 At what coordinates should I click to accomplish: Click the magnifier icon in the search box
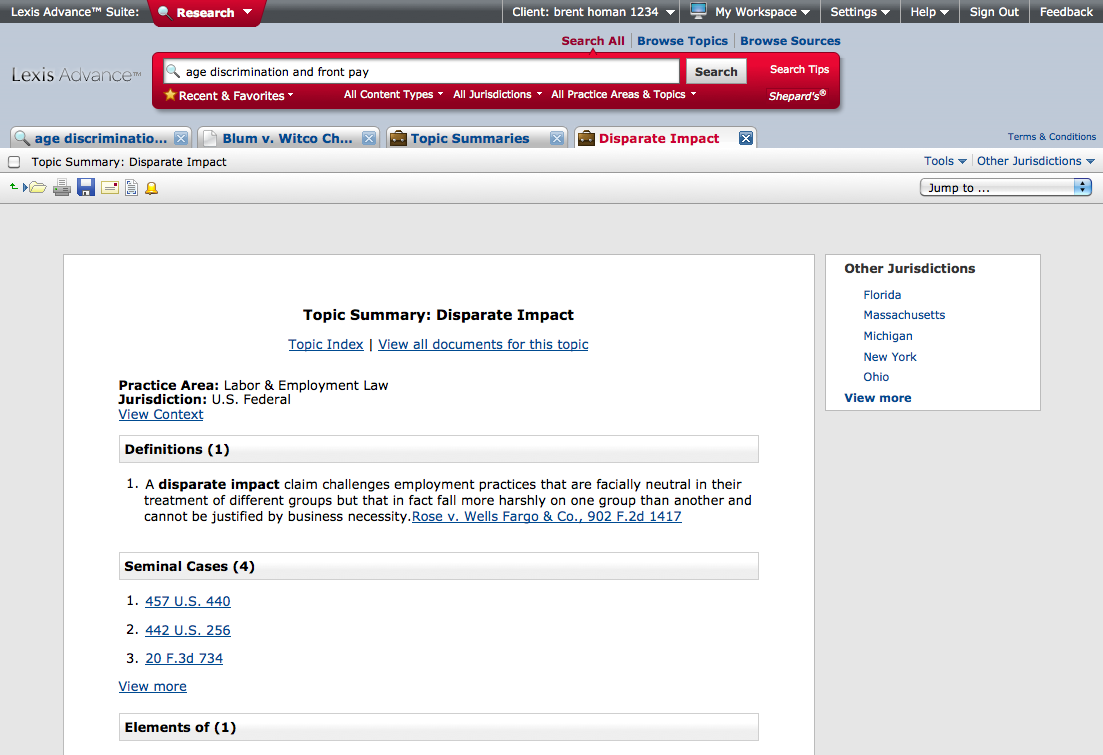[173, 71]
